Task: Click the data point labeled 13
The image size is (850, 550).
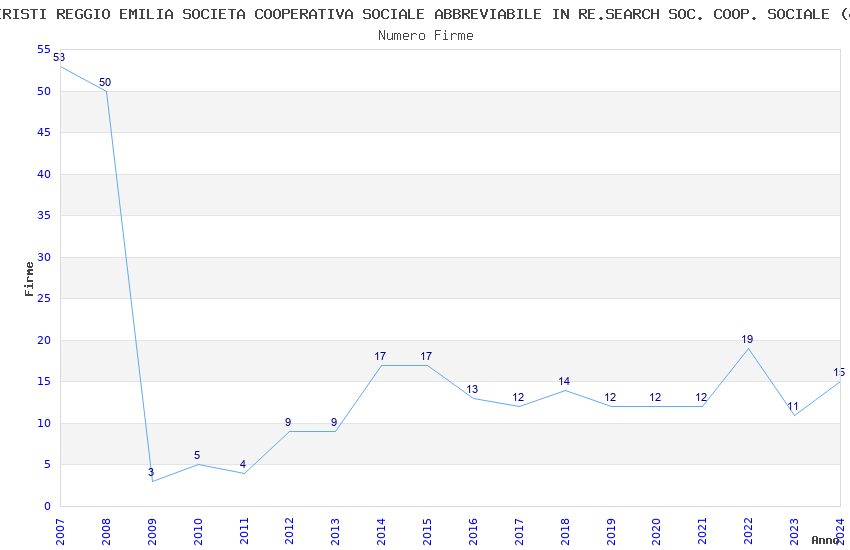Action: tap(473, 398)
